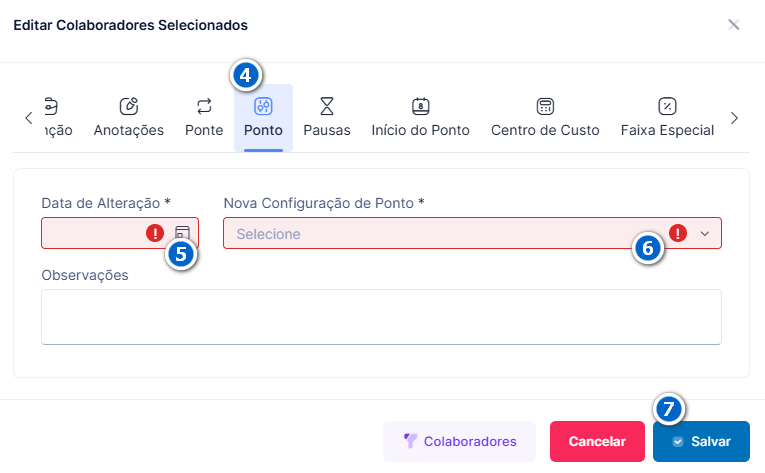Click the Salvar button
Viewport: 765px width, 473px height.
pos(701,441)
